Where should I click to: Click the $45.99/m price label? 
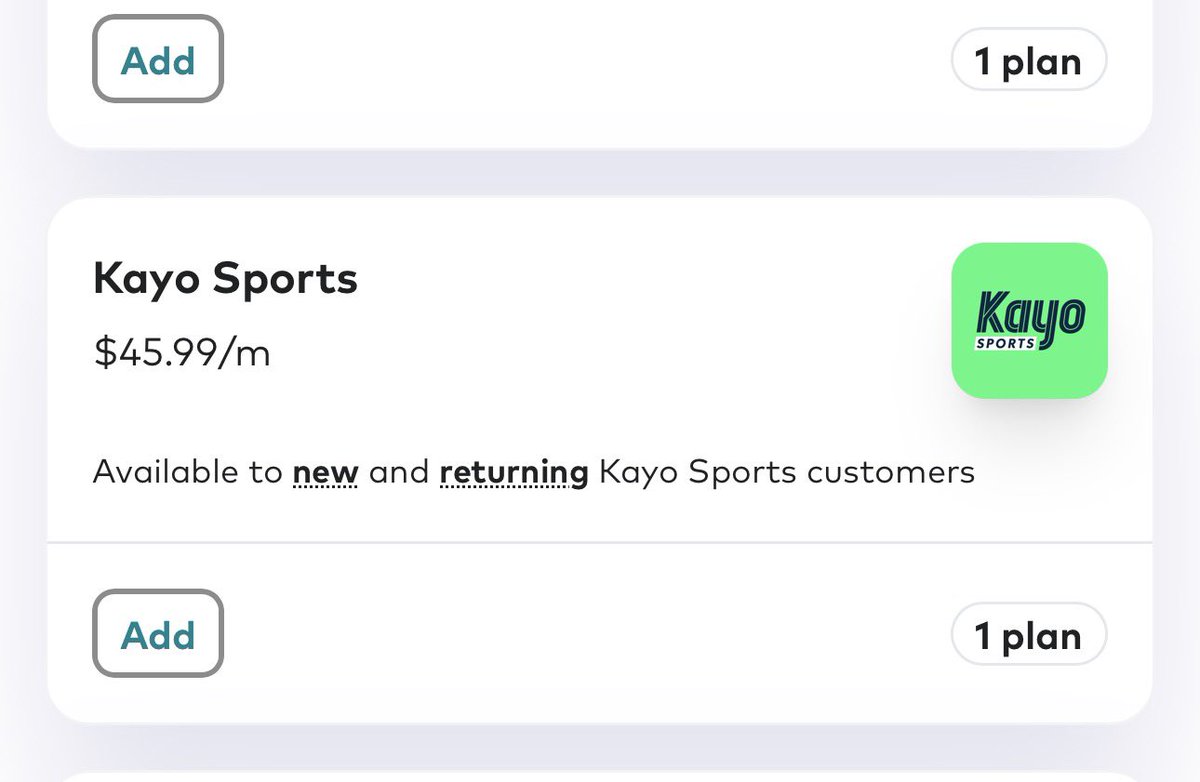click(182, 352)
